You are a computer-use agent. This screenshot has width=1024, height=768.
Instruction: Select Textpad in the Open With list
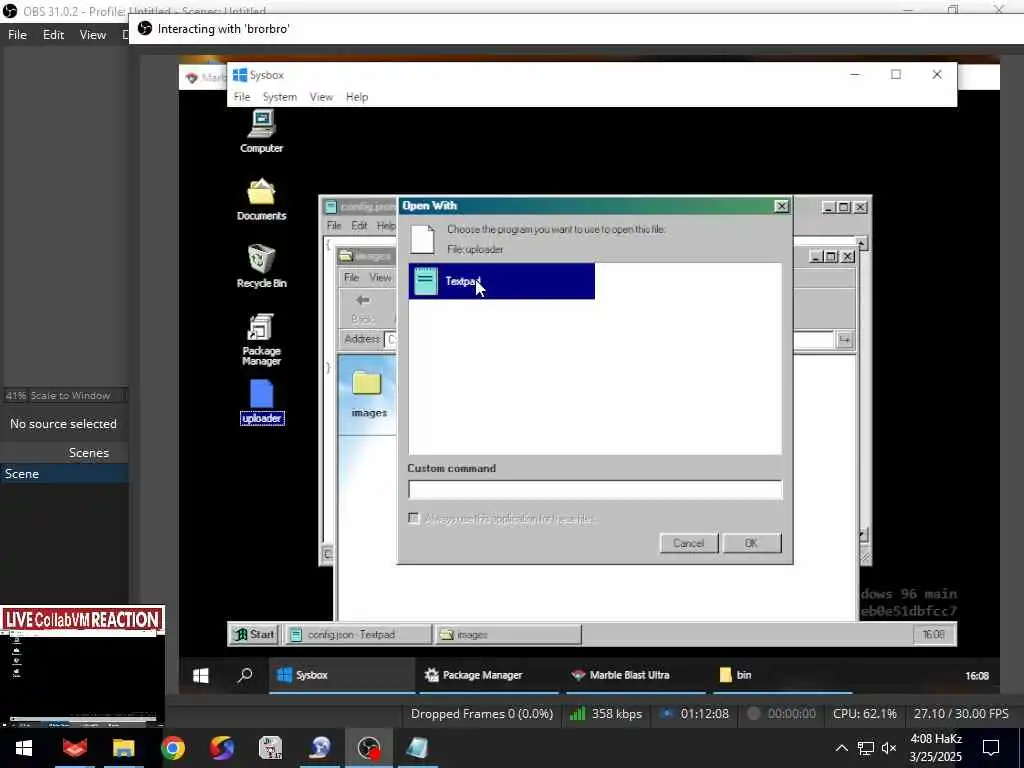point(502,281)
